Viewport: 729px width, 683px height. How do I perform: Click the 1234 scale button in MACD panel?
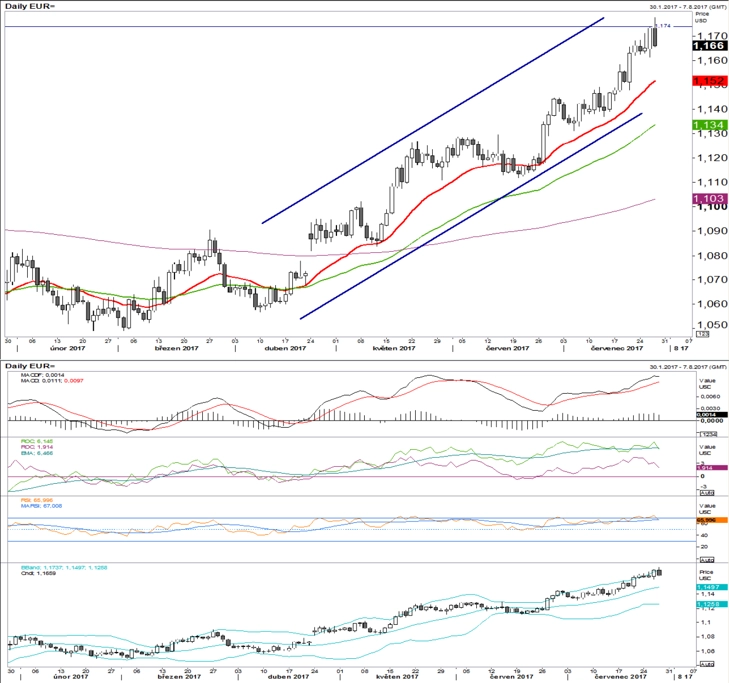(708, 434)
